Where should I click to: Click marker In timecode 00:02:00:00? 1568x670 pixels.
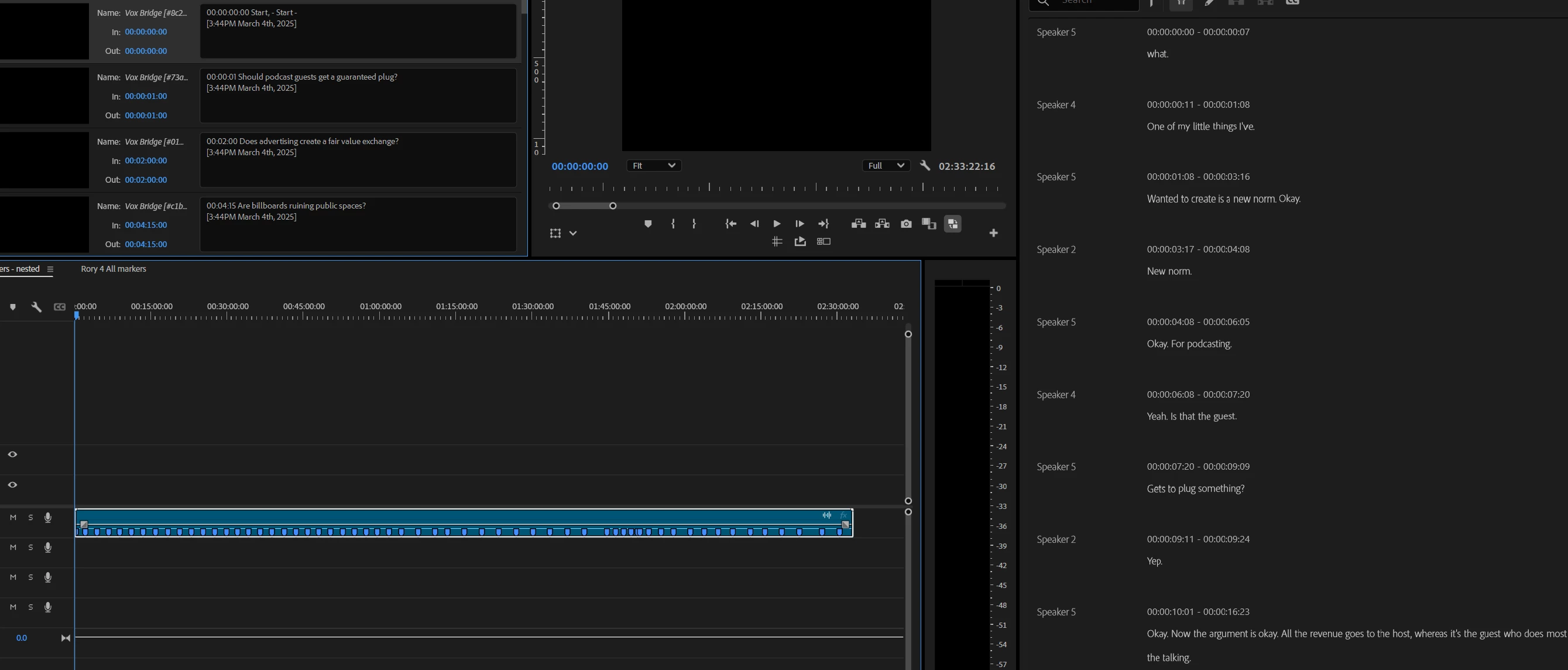point(146,161)
